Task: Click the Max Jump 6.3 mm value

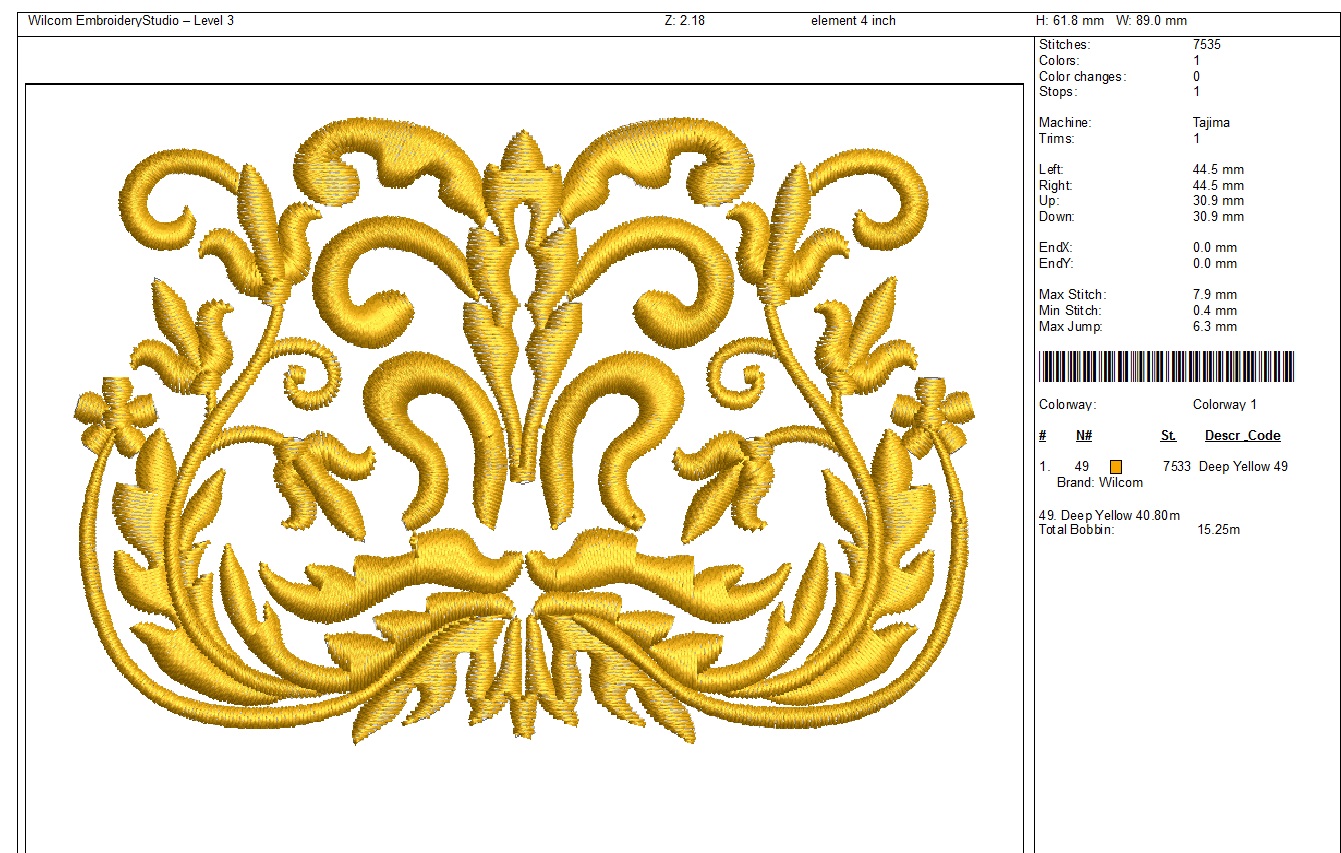Action: (1214, 327)
